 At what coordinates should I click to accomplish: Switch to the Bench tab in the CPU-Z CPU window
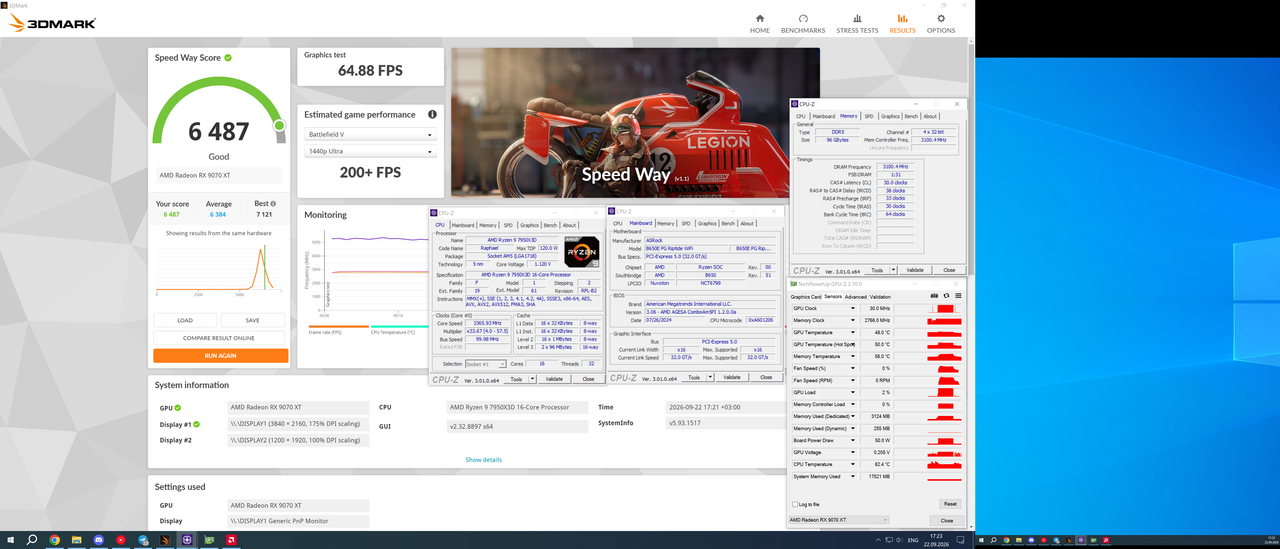550,225
